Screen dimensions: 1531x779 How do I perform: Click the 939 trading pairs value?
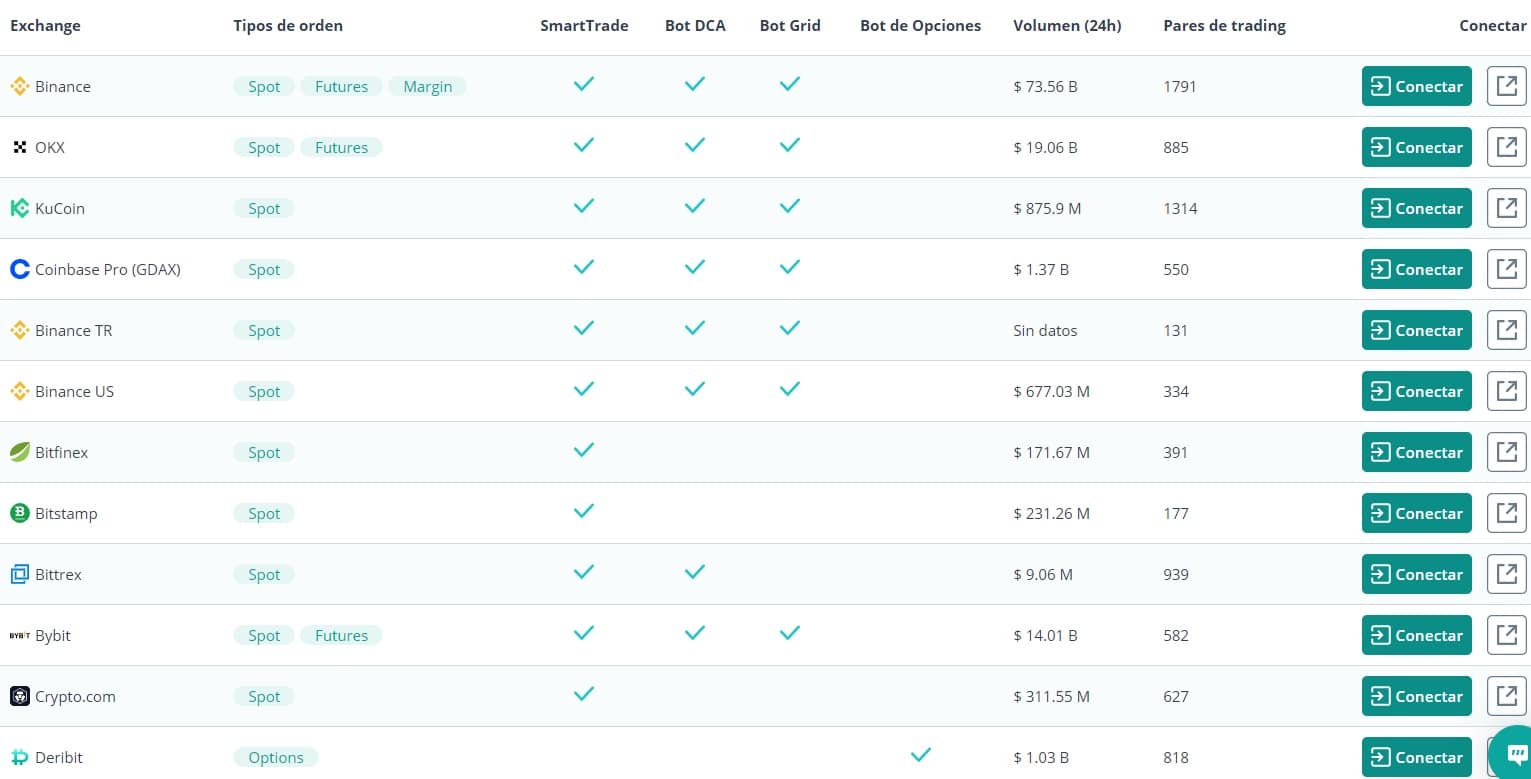(1176, 574)
